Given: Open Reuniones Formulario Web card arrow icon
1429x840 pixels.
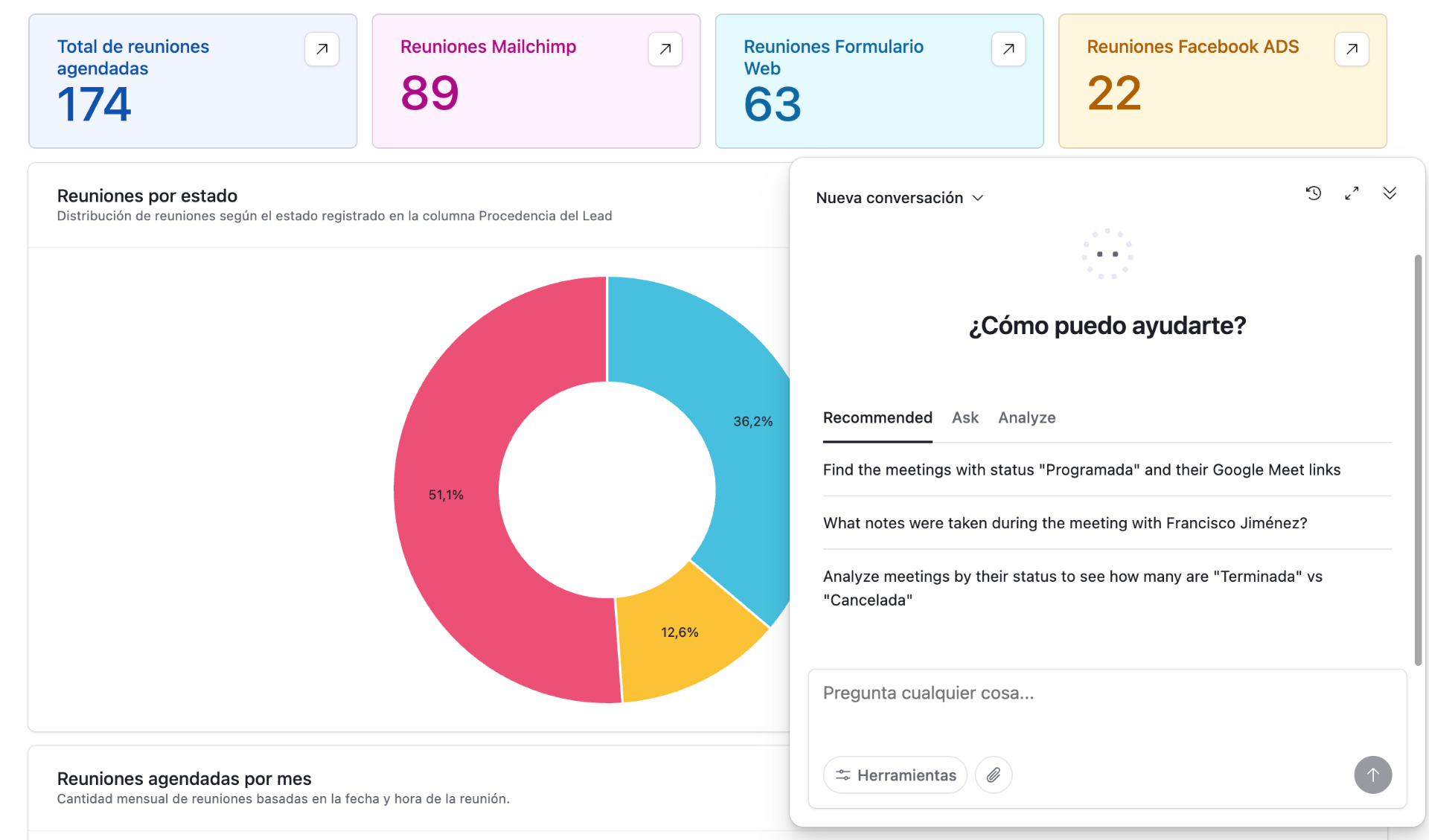Looking at the screenshot, I should [x=1008, y=49].
